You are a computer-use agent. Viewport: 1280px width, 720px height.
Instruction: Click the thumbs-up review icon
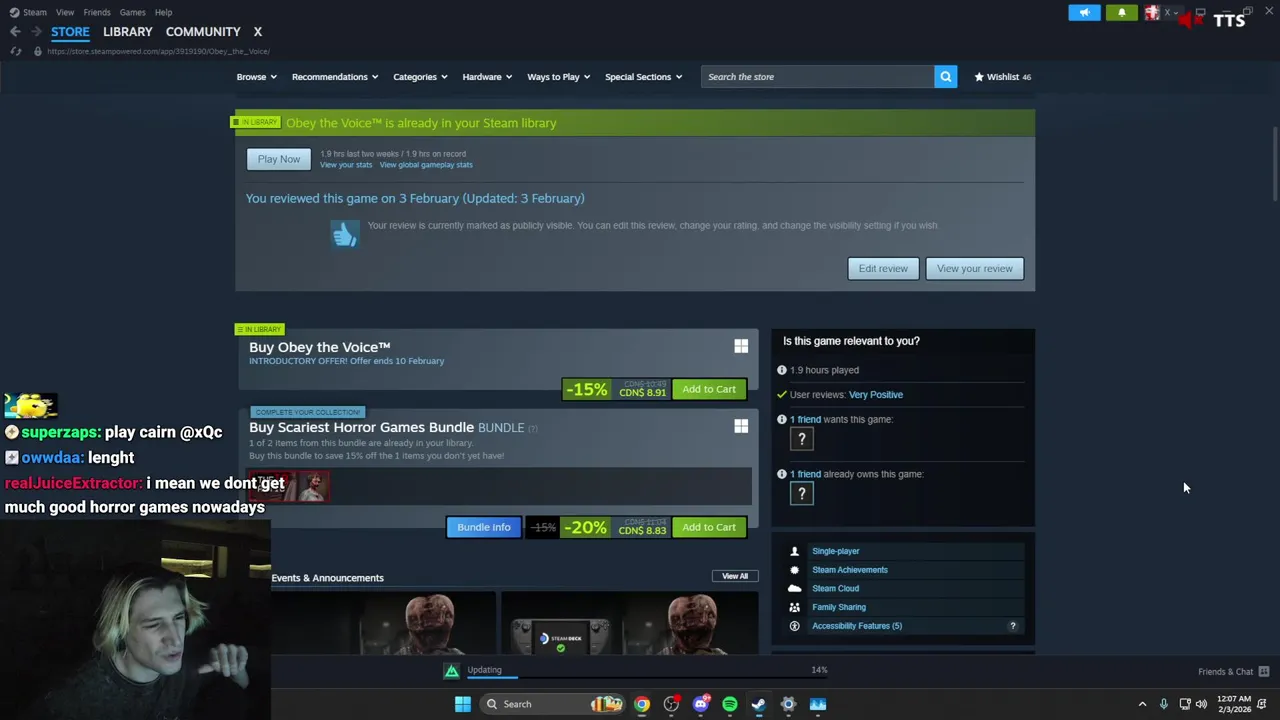pos(345,234)
